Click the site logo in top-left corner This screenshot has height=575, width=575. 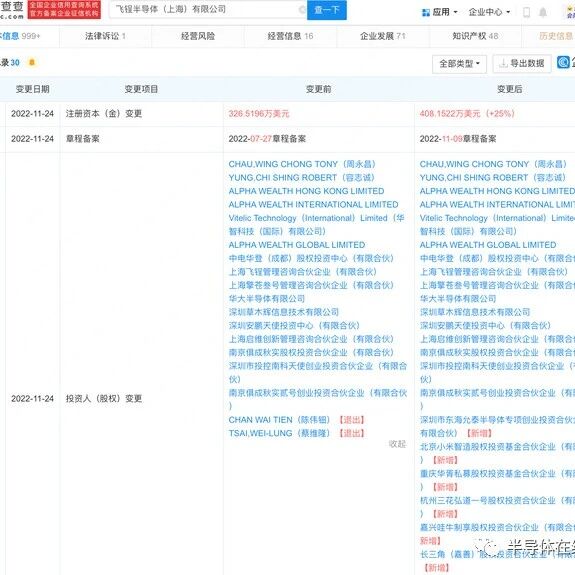[x=12, y=10]
